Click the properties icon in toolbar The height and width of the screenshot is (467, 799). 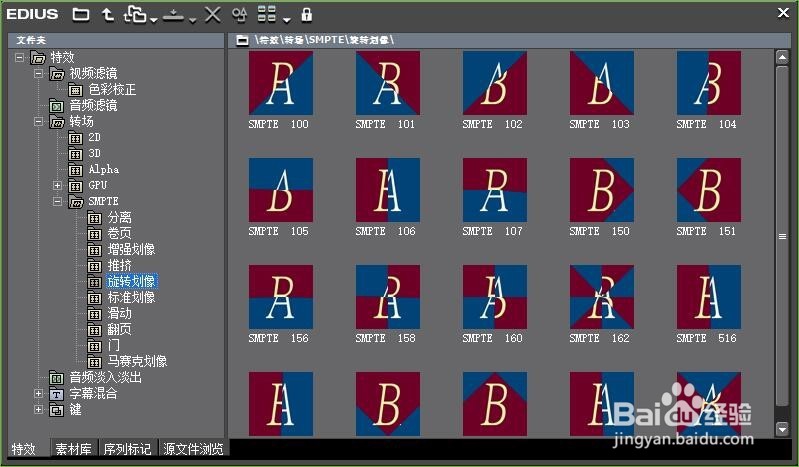point(239,15)
